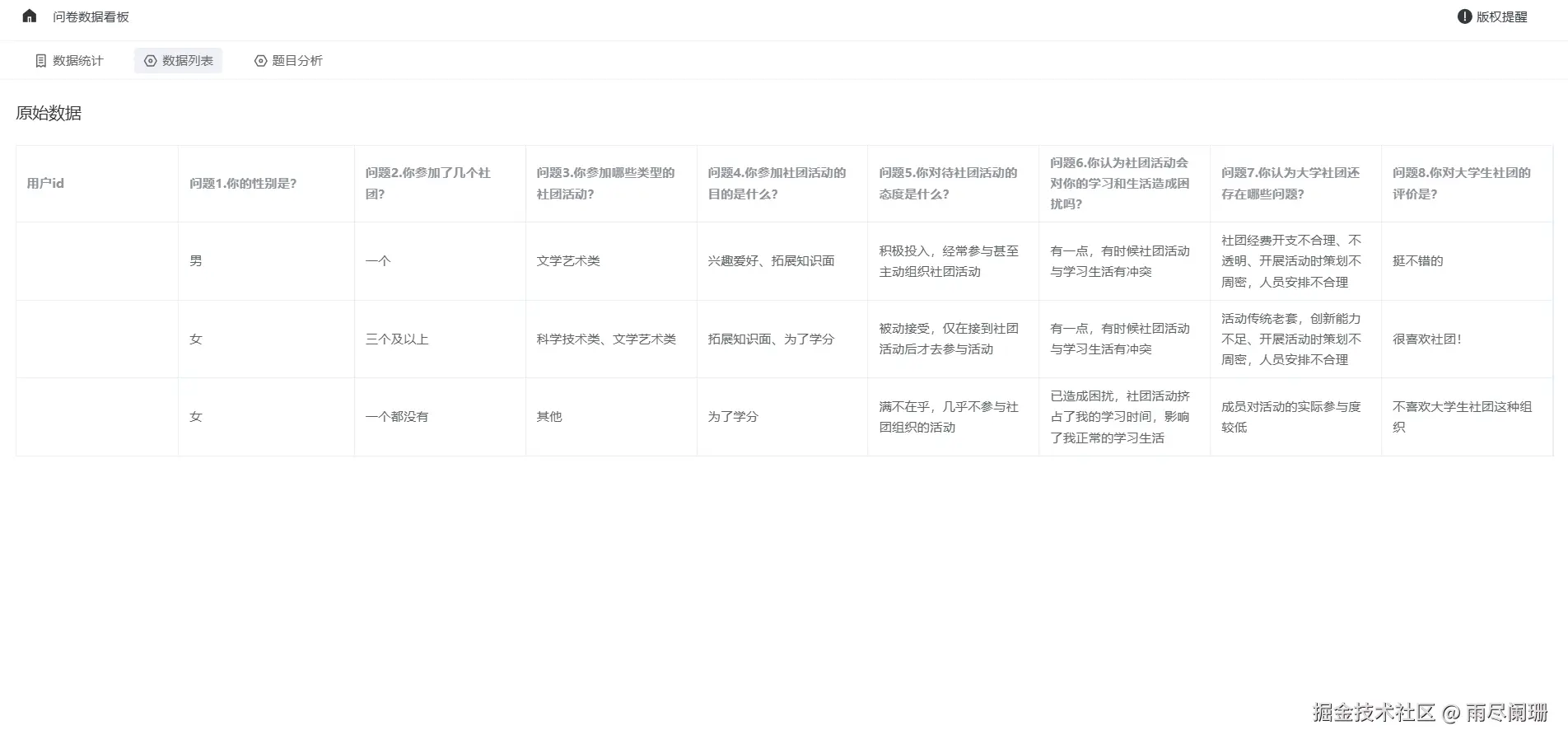Click the 问题4 参加目的 column header
Screen dimensions: 1568x744
[782, 184]
